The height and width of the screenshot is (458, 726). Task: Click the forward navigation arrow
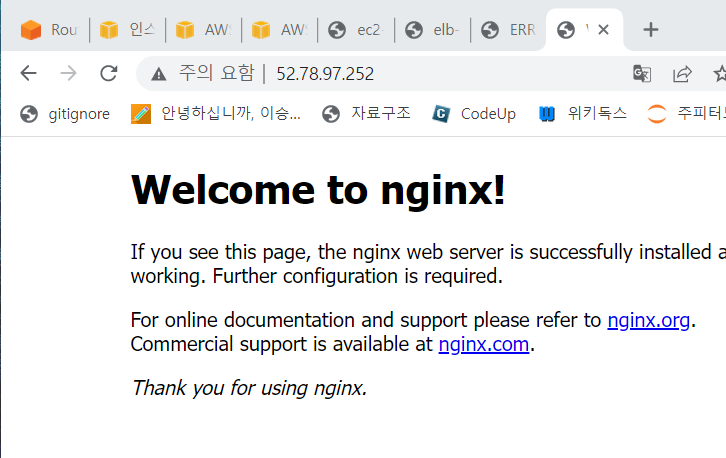(x=69, y=73)
